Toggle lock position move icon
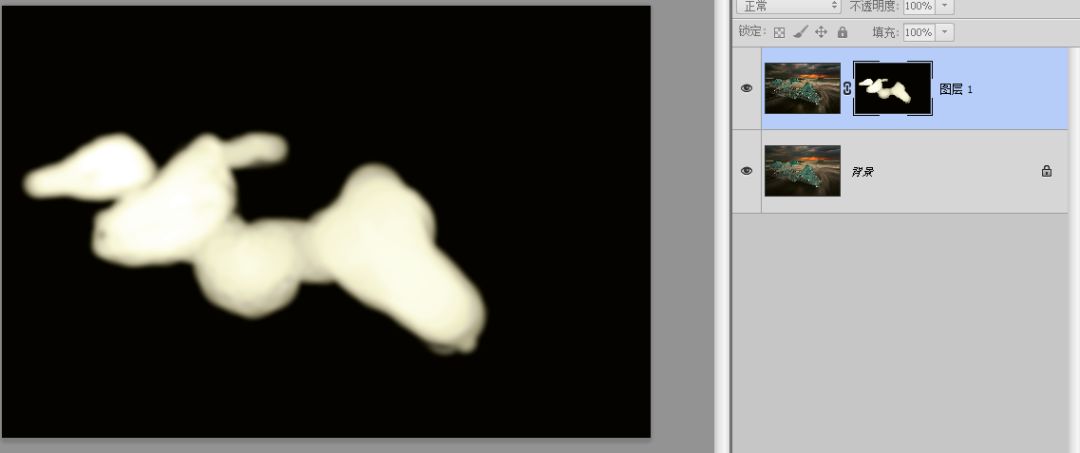Screen dimensions: 1080x453 click(x=821, y=32)
